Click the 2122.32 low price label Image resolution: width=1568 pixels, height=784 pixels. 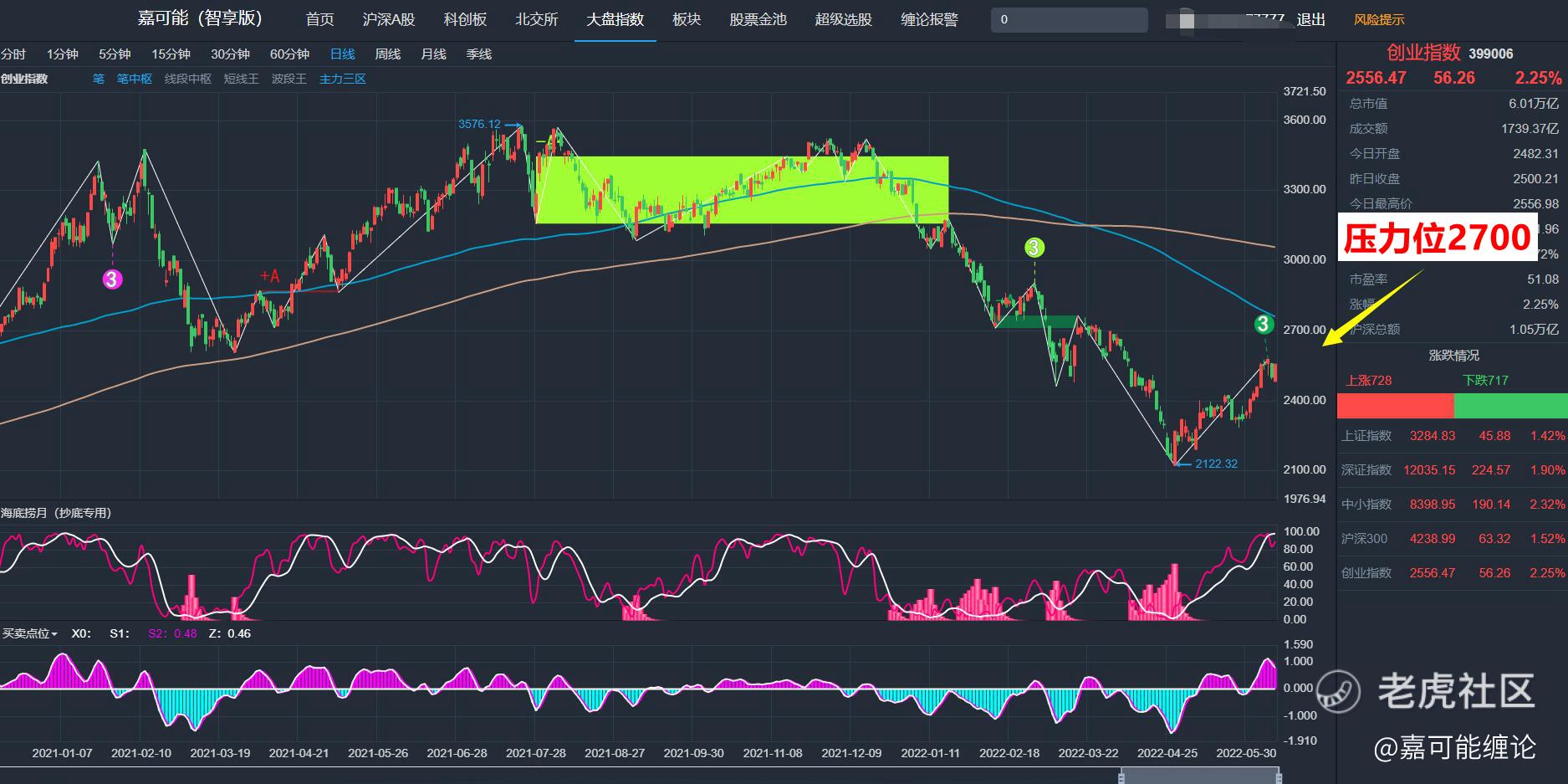click(x=1217, y=464)
